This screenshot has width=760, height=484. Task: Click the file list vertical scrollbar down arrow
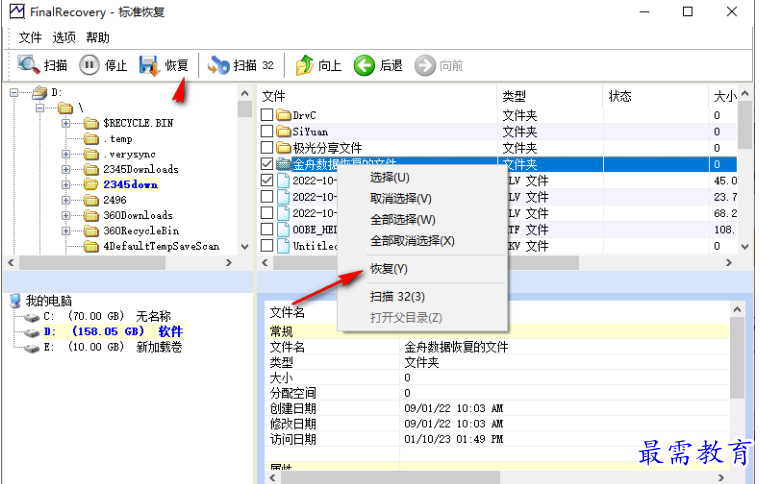pyautogui.click(x=745, y=247)
